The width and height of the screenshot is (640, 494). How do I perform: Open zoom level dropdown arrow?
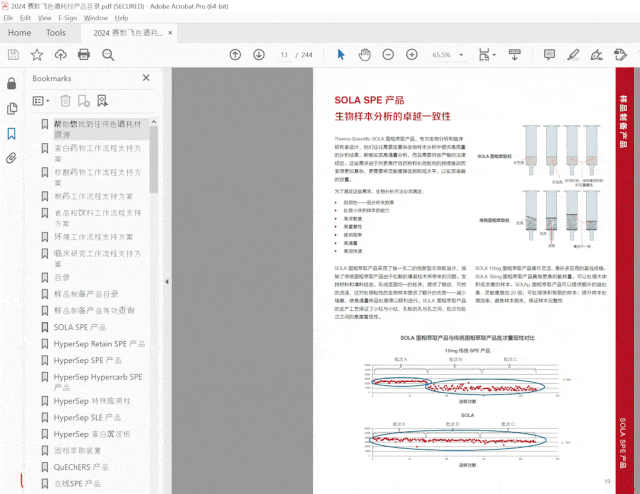pyautogui.click(x=461, y=55)
